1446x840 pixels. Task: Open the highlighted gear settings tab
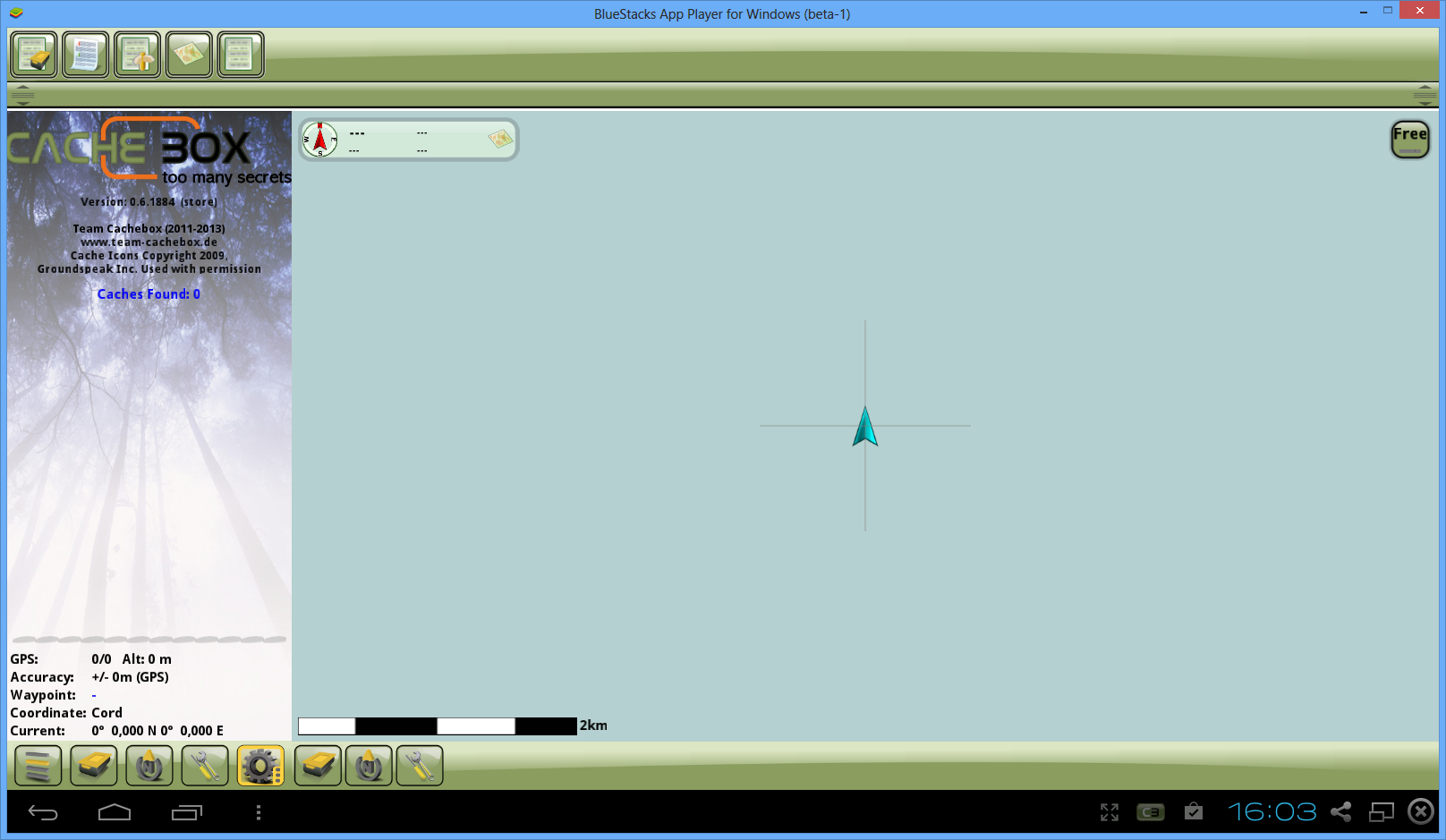(x=260, y=766)
